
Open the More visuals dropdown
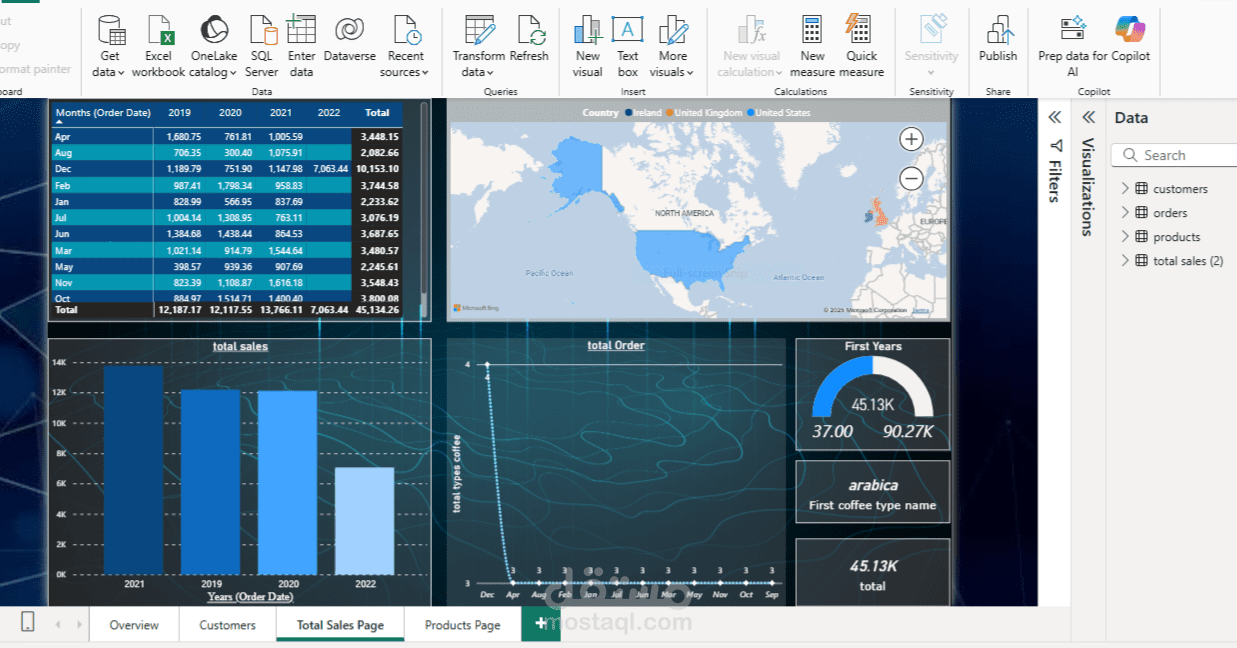point(672,72)
